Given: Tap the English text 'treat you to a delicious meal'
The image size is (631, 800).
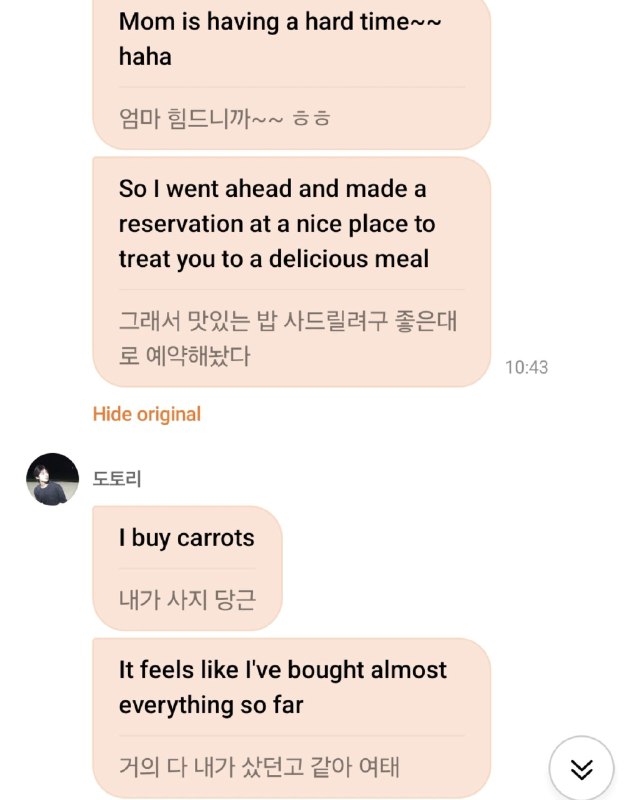Looking at the screenshot, I should point(273,259).
